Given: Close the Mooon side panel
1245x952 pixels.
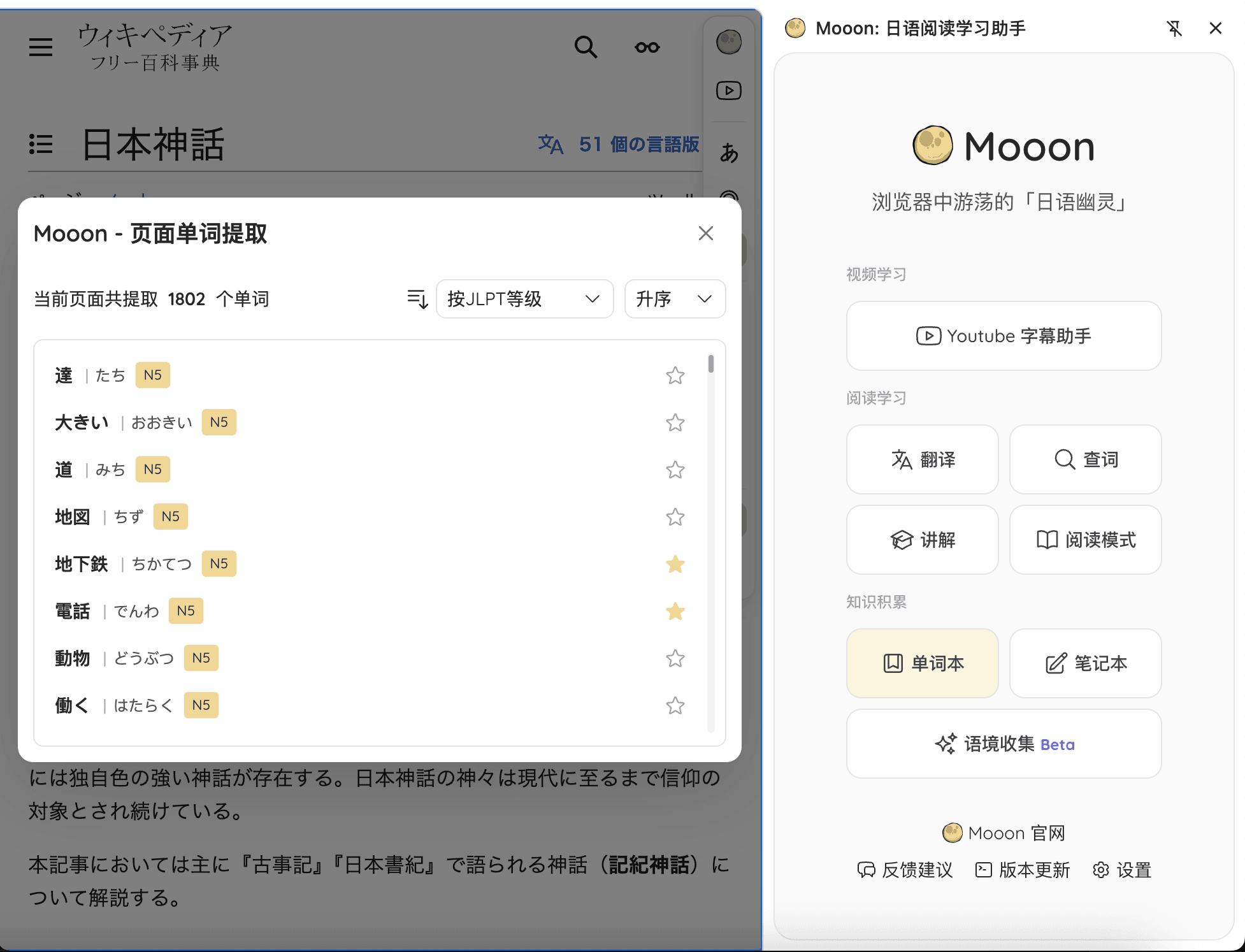Looking at the screenshot, I should click(1215, 28).
